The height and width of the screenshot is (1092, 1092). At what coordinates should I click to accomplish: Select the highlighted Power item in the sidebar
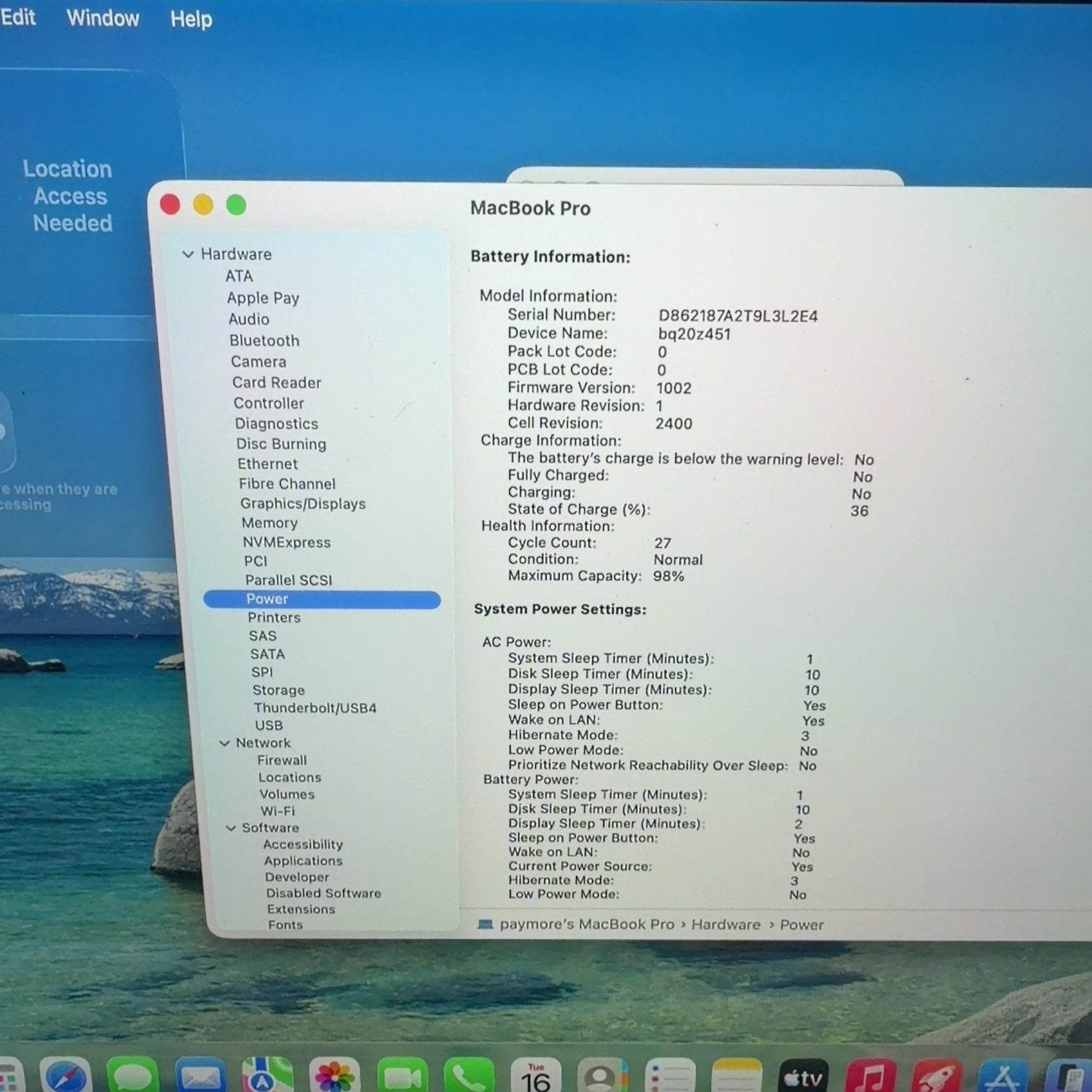pos(322,599)
